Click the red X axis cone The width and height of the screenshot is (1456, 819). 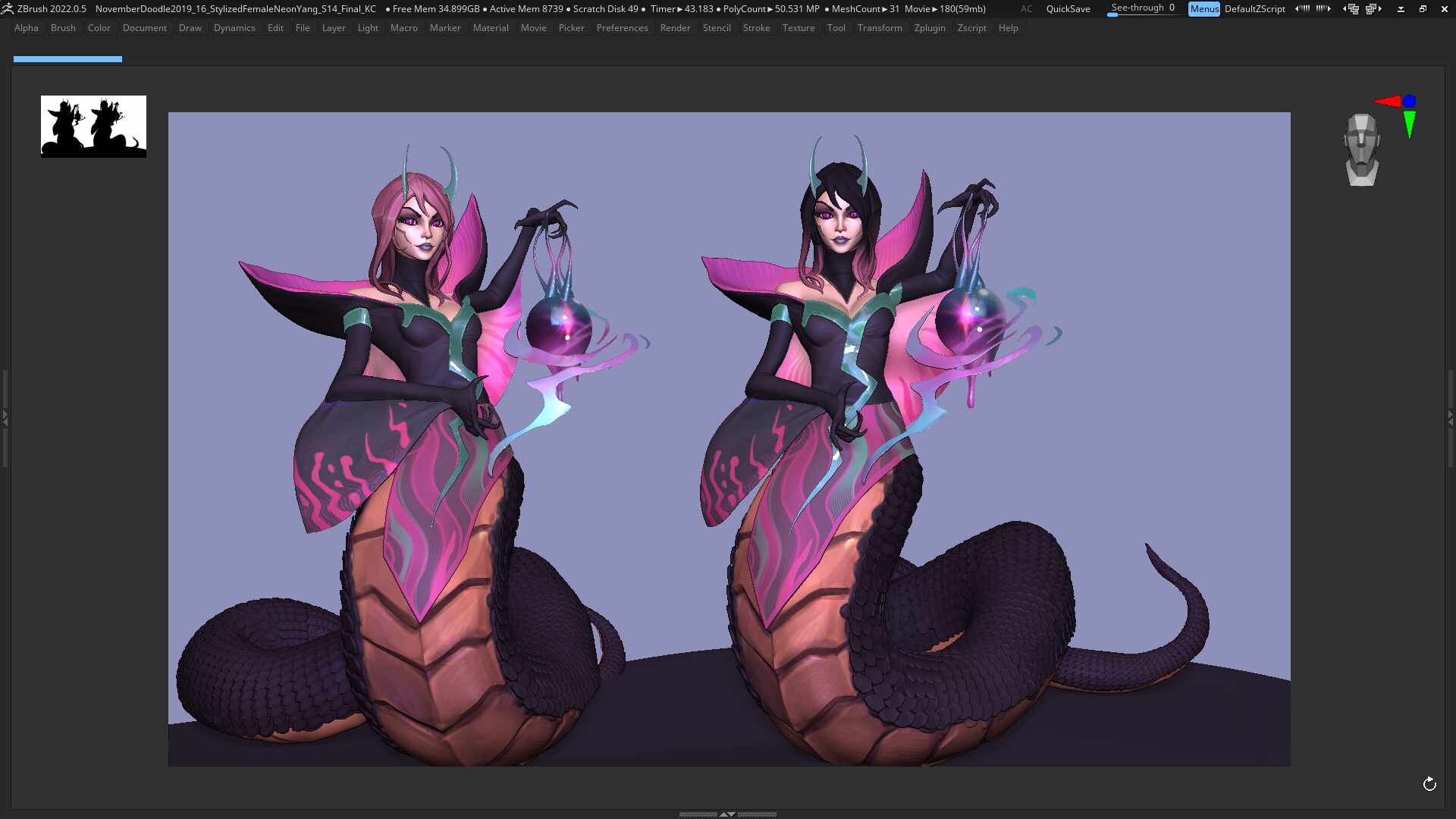[1387, 102]
